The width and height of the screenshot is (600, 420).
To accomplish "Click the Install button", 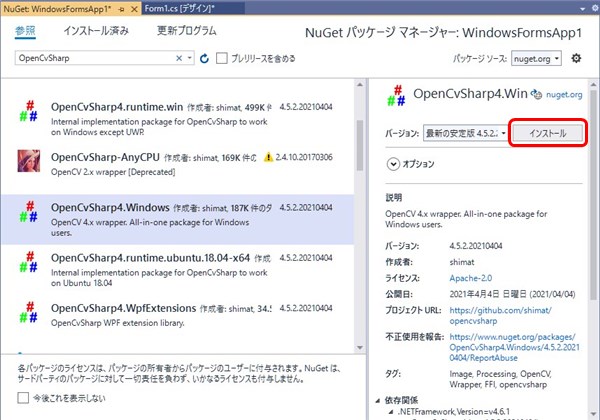I will (548, 133).
